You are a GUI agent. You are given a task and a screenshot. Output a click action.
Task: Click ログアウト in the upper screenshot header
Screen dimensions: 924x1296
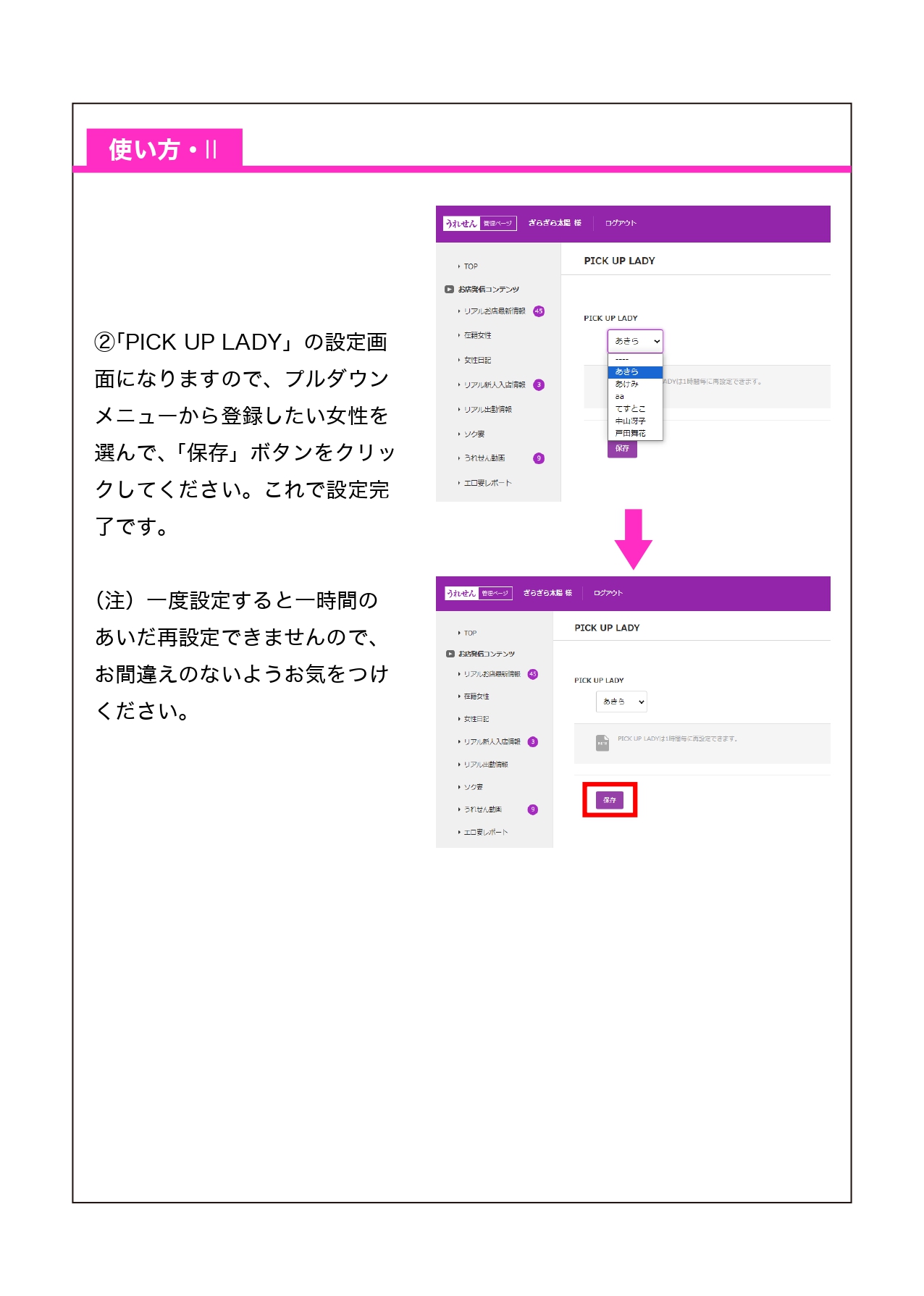pyautogui.click(x=621, y=223)
